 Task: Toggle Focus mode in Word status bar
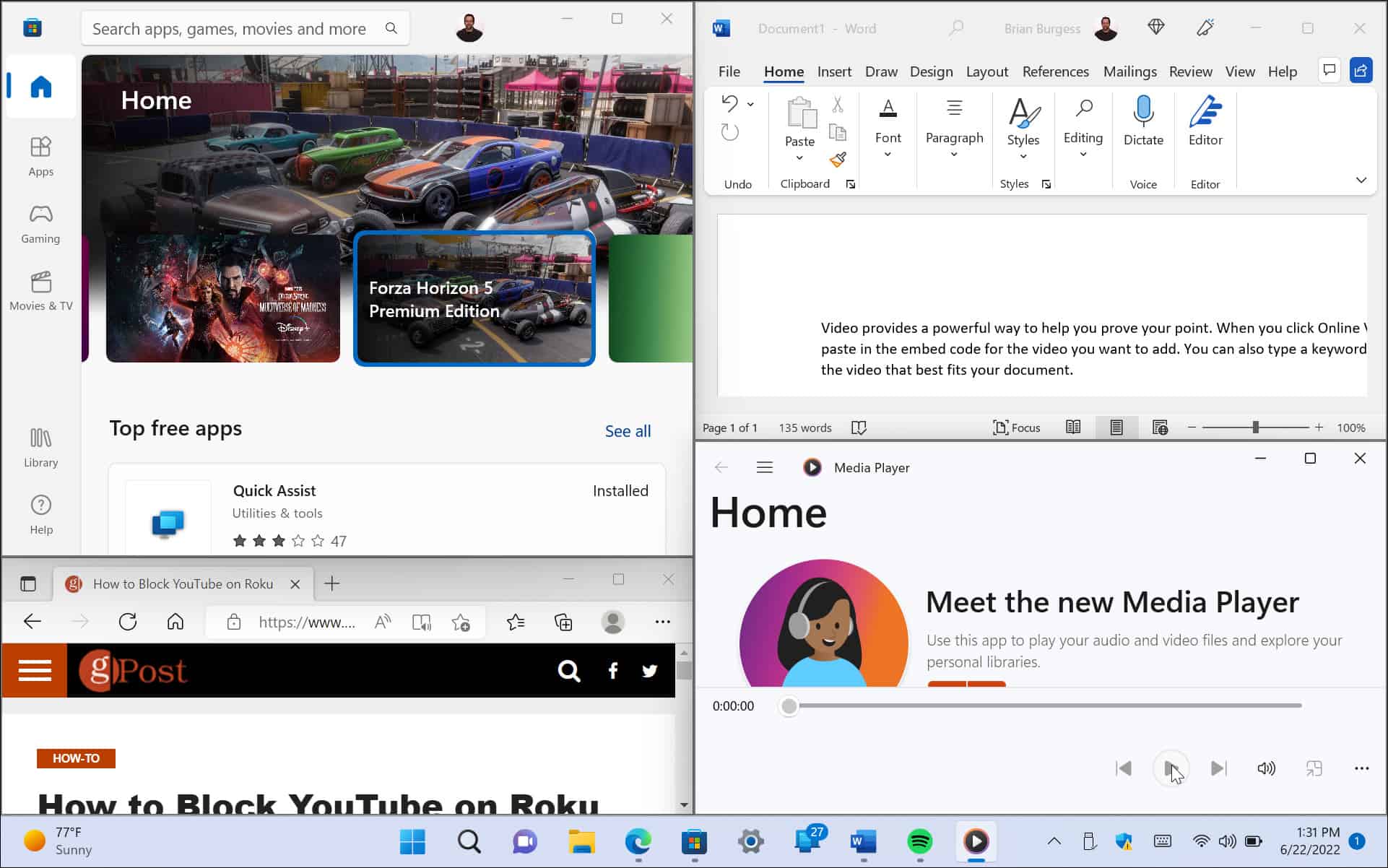click(1017, 428)
